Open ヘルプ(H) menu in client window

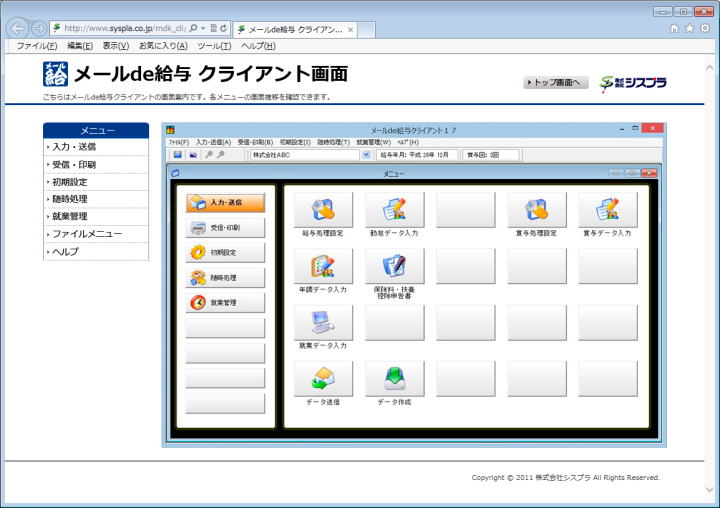pos(408,142)
